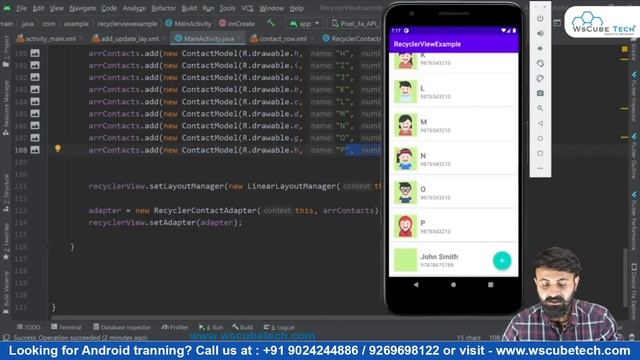Click emulator sidebar home circle icon
This screenshot has width=640, height=360.
540,138
